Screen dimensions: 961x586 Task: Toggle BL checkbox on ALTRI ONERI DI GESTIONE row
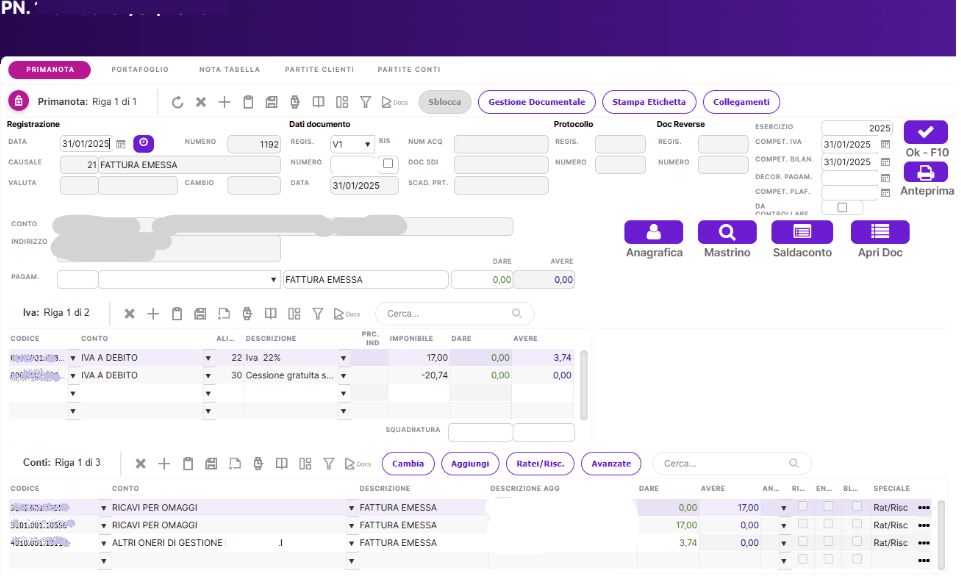click(x=857, y=541)
